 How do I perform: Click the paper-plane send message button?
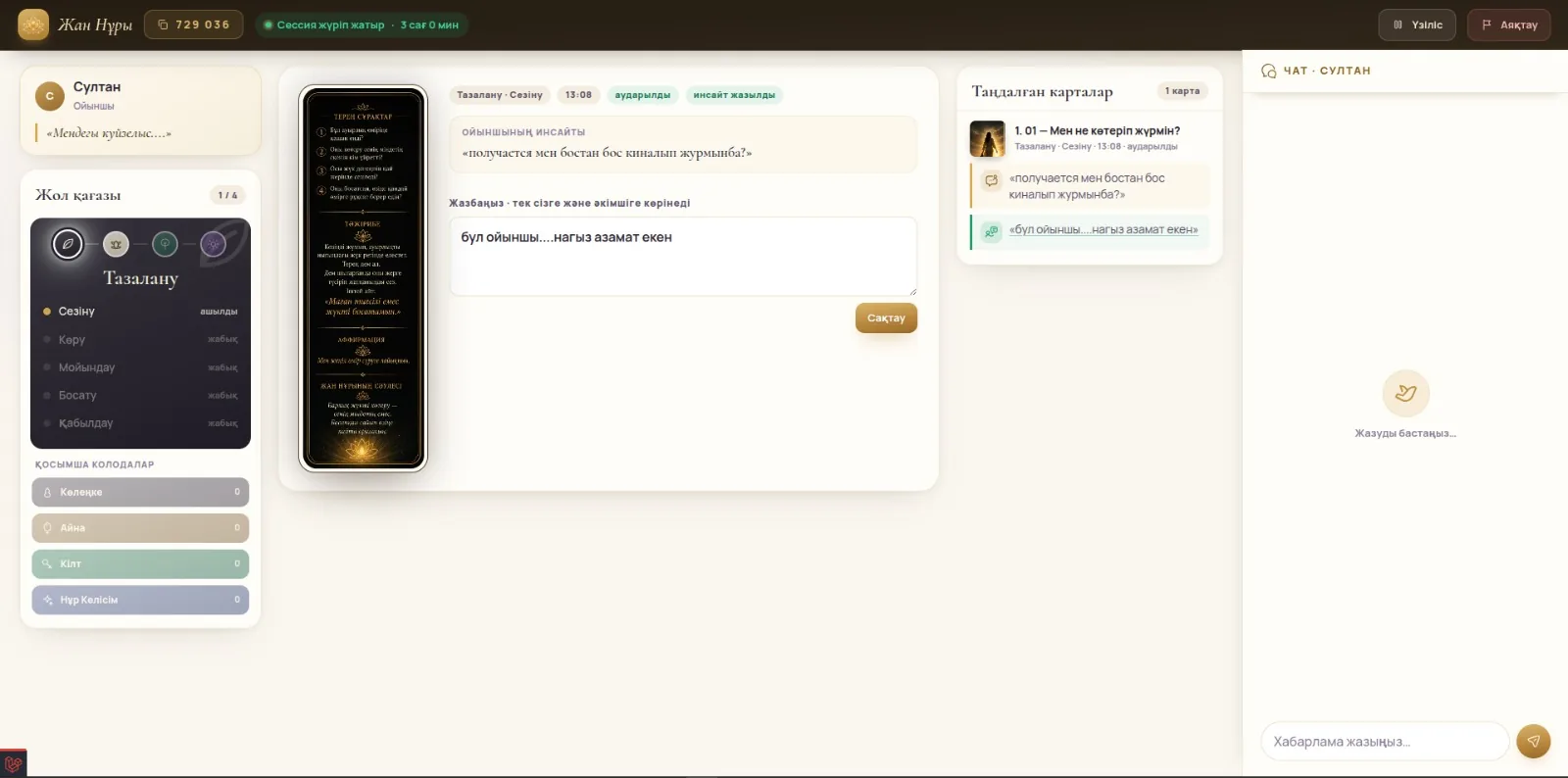coord(1533,741)
